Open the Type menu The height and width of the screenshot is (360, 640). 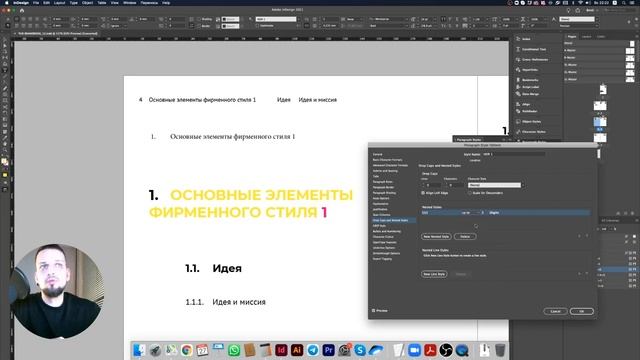73,2
